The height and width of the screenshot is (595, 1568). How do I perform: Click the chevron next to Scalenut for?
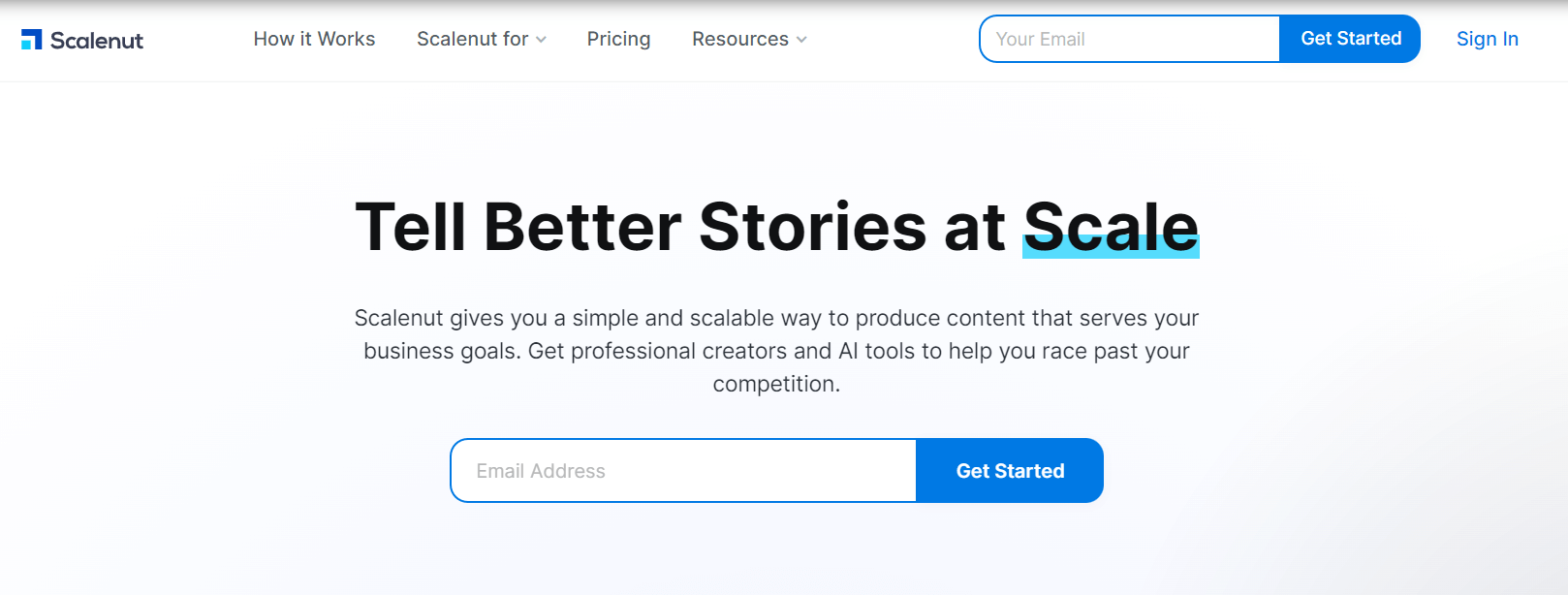[x=541, y=40]
